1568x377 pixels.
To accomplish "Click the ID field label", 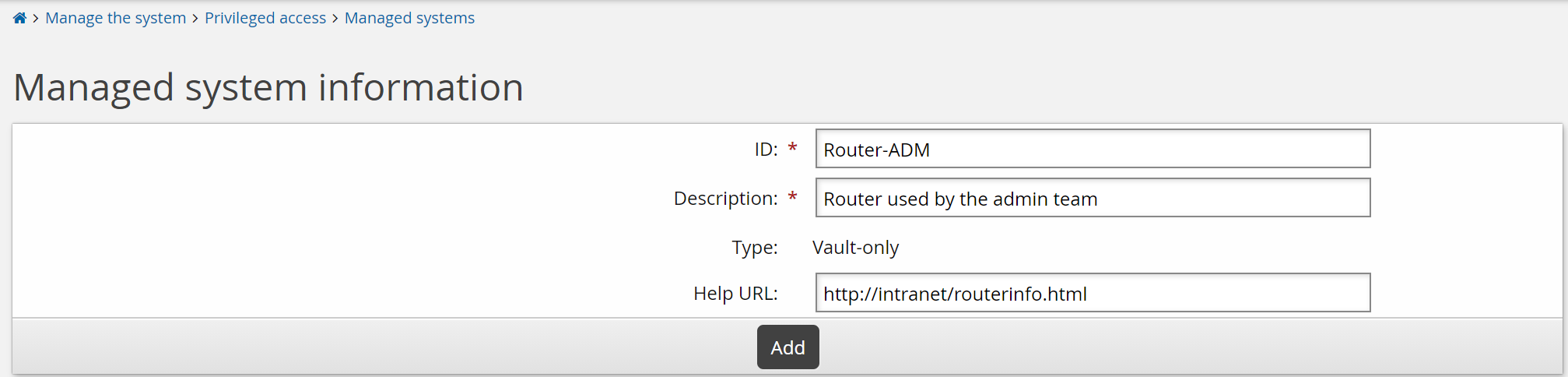I will click(x=766, y=149).
